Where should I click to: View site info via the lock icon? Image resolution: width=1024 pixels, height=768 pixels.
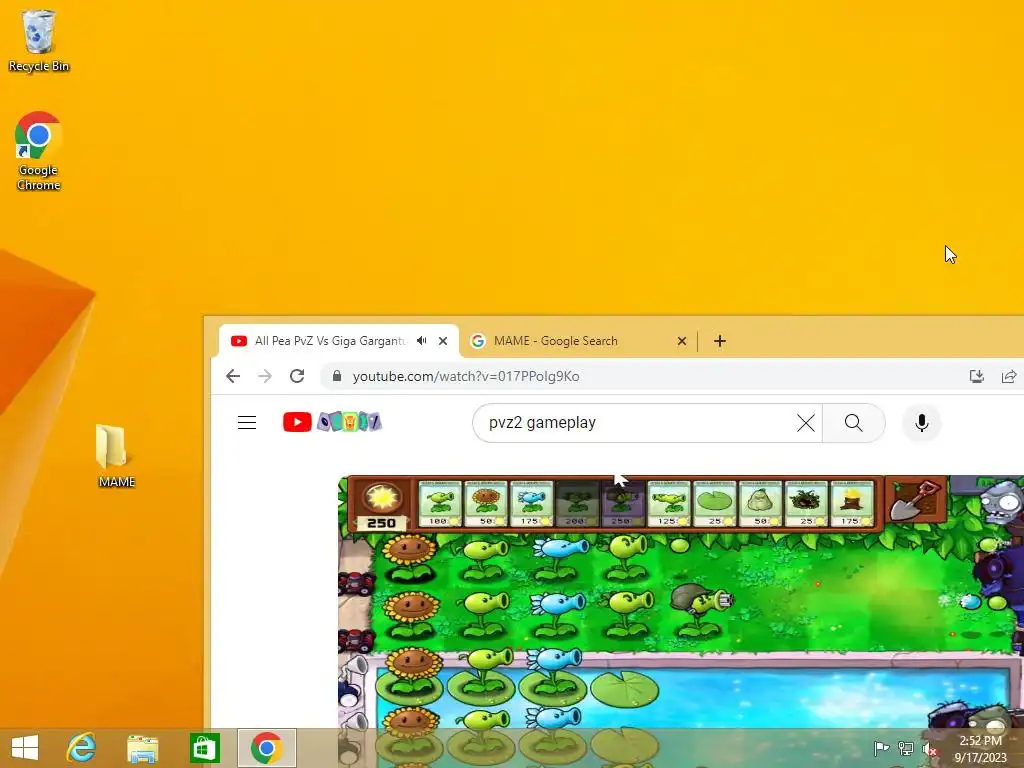pyautogui.click(x=337, y=376)
